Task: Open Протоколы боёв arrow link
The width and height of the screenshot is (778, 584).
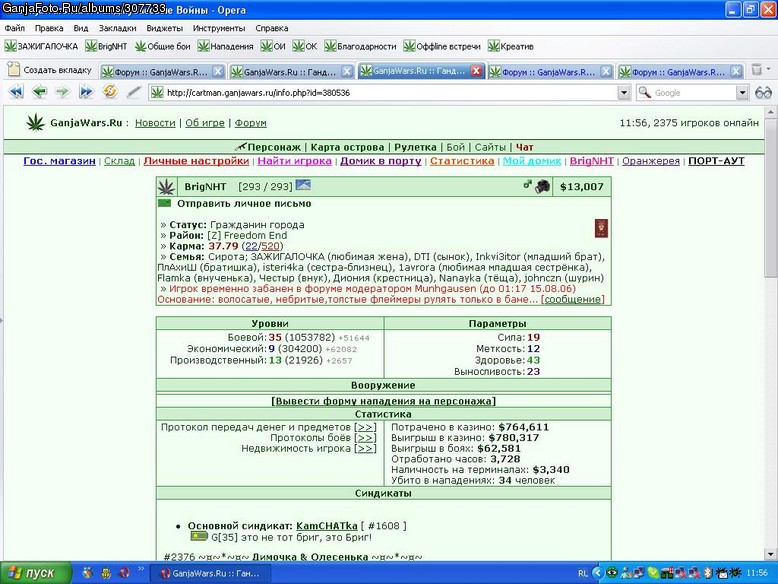Action: tap(365, 438)
